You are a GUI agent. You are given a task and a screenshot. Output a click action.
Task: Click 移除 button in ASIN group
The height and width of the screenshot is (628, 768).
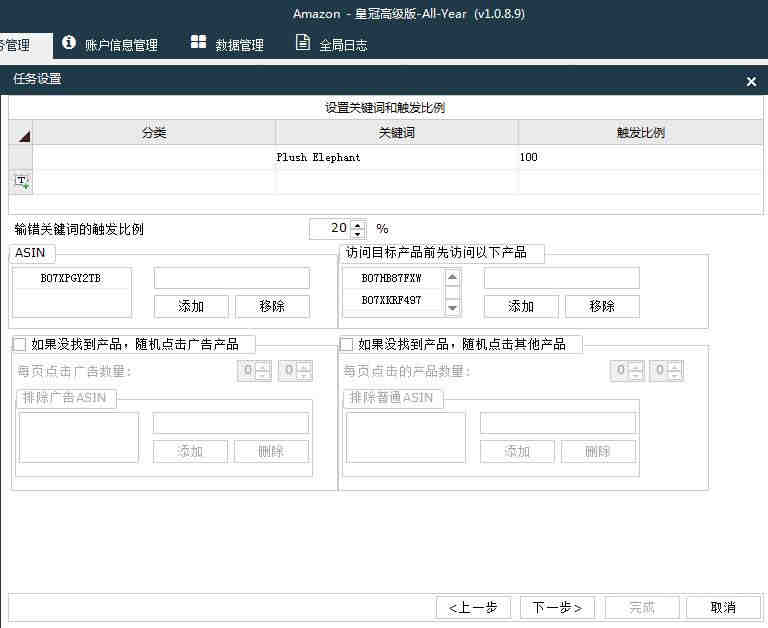[272, 306]
